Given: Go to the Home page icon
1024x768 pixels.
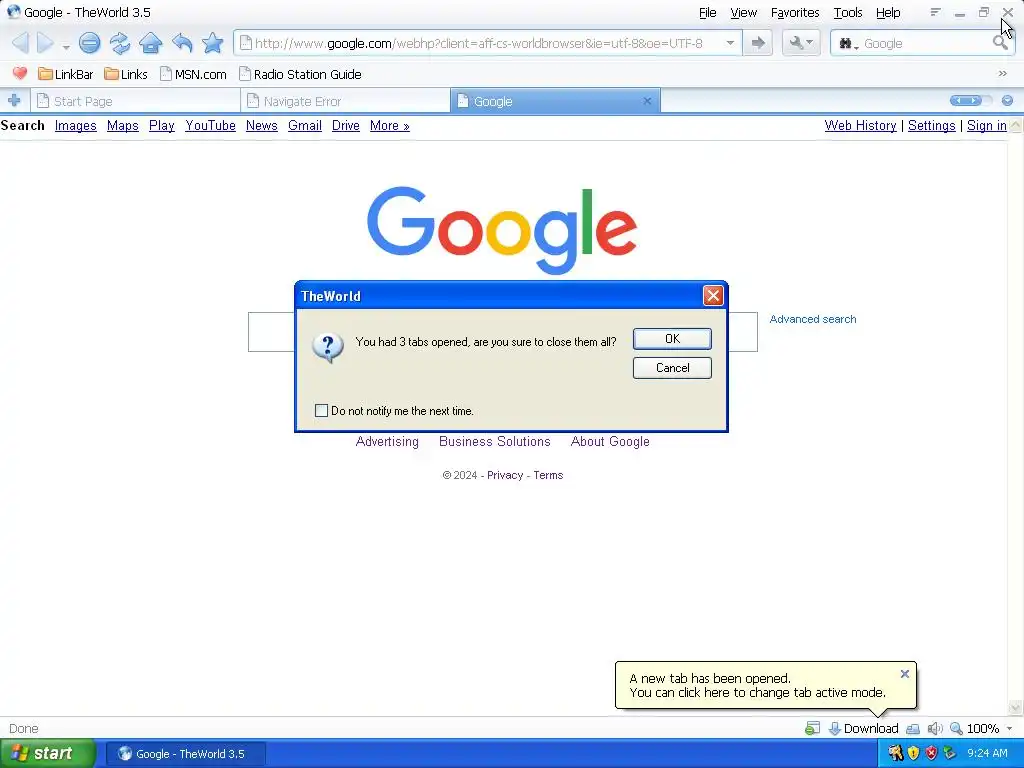Looking at the screenshot, I should [x=151, y=43].
